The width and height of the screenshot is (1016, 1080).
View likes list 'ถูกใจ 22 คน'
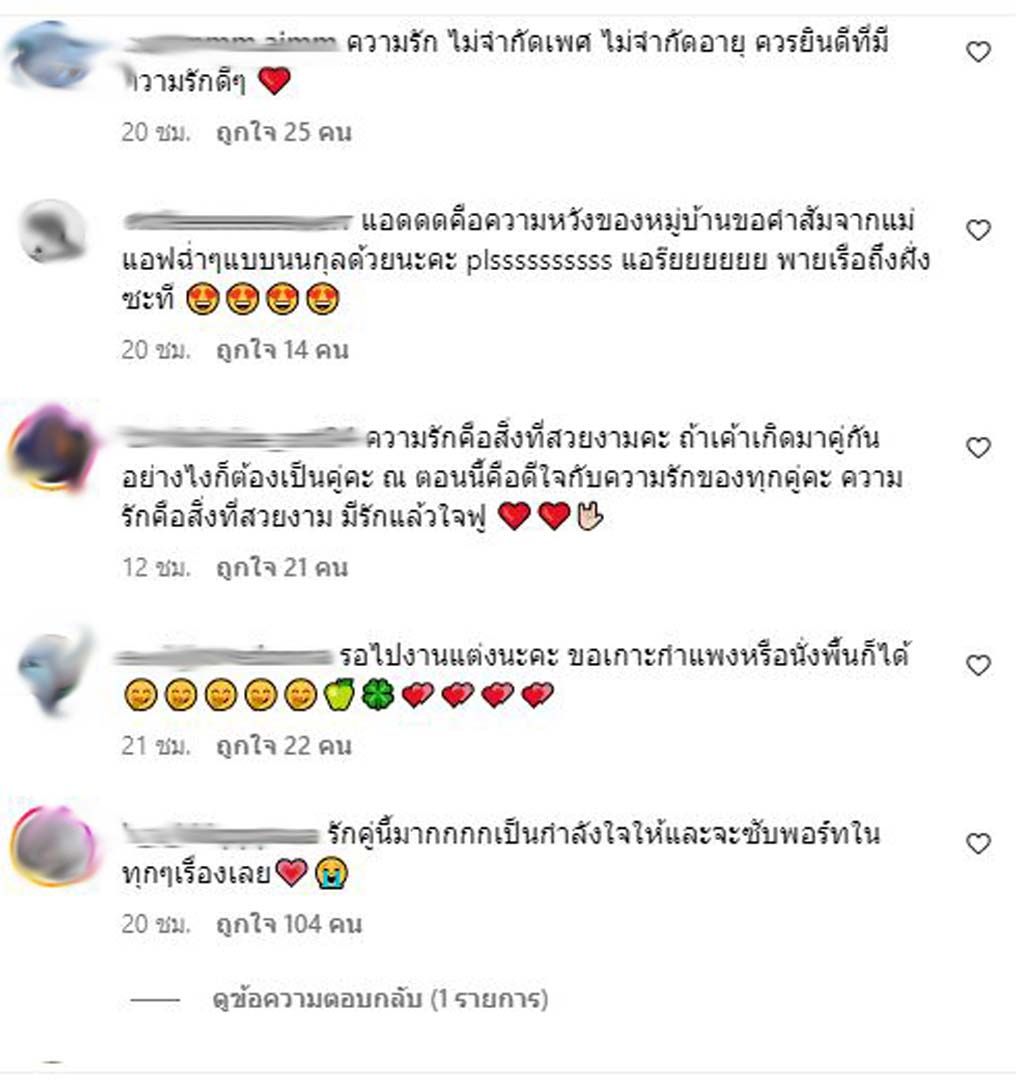pyautogui.click(x=284, y=745)
